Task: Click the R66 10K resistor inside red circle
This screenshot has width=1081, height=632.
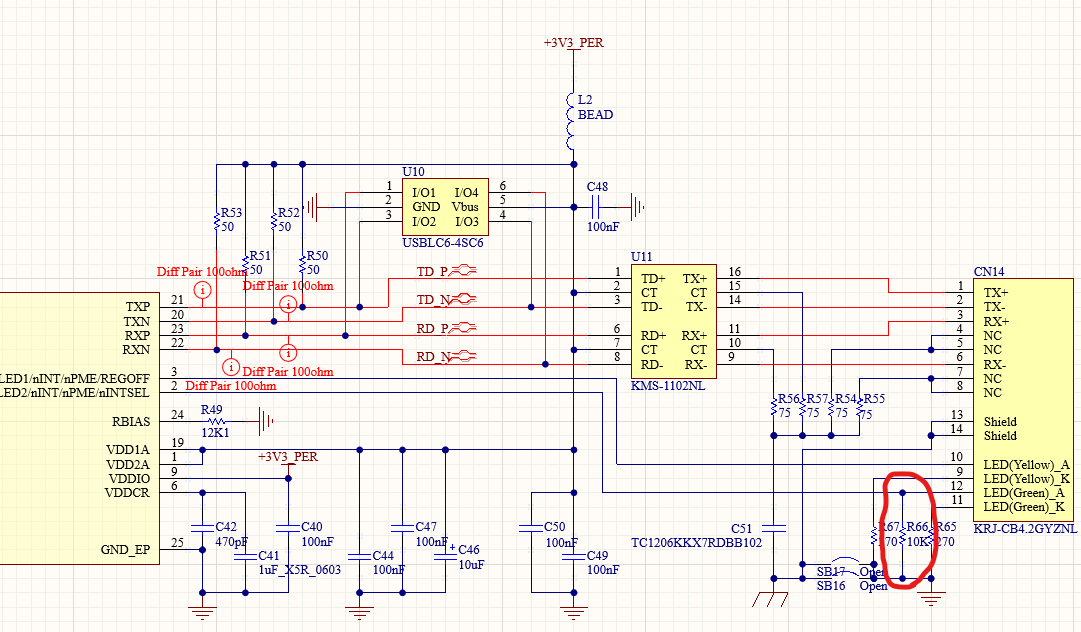Action: (902, 538)
